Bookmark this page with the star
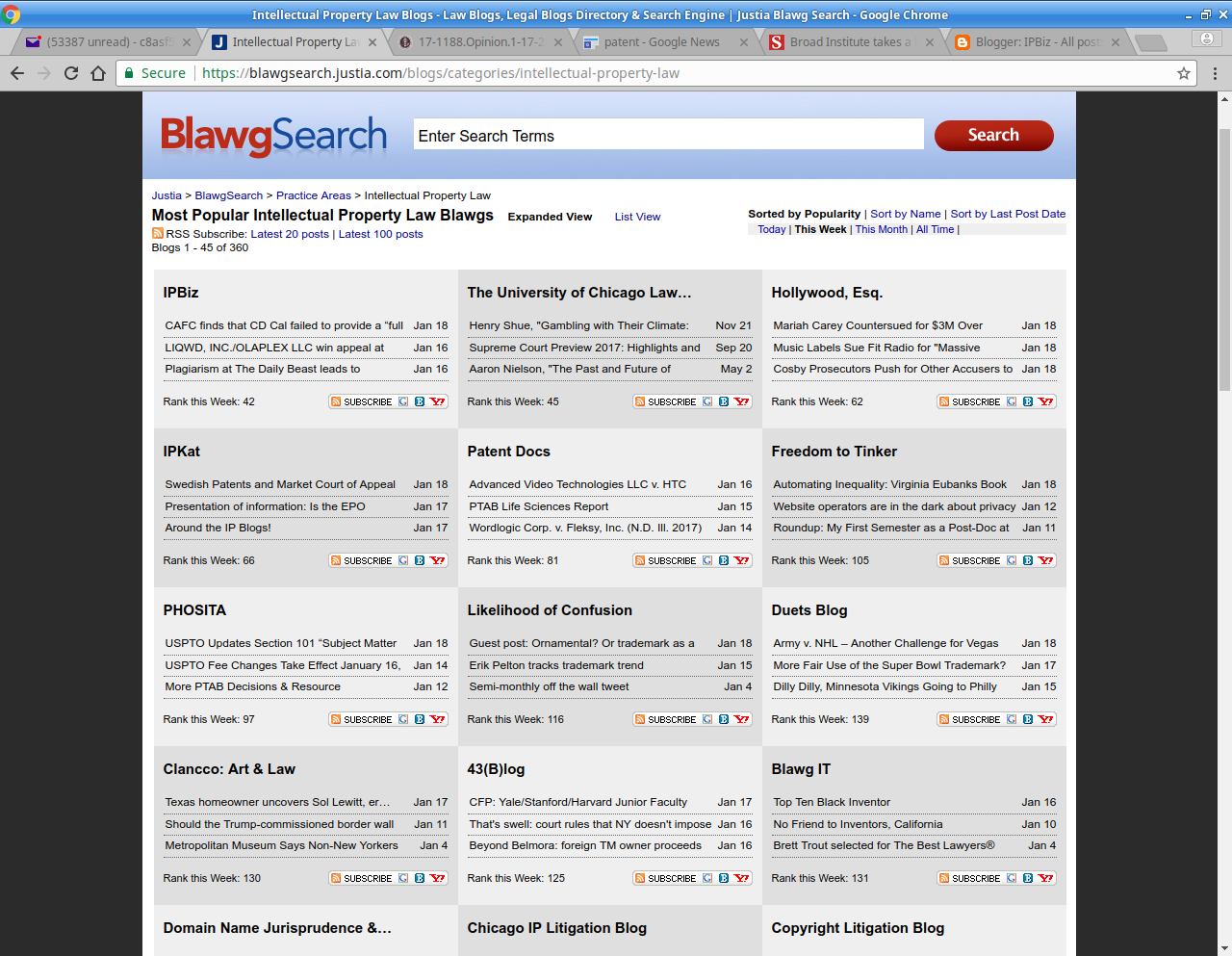The height and width of the screenshot is (956, 1232). [1184, 73]
